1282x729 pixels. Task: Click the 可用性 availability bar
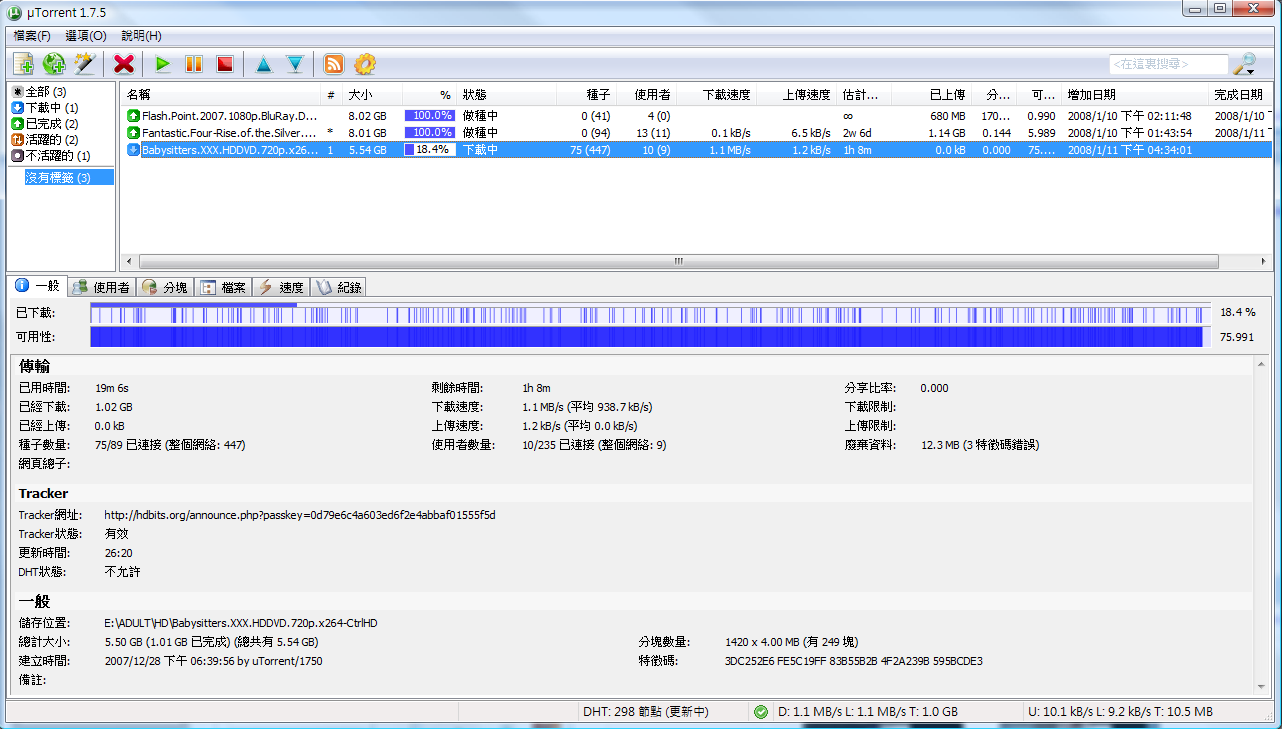tap(650, 337)
